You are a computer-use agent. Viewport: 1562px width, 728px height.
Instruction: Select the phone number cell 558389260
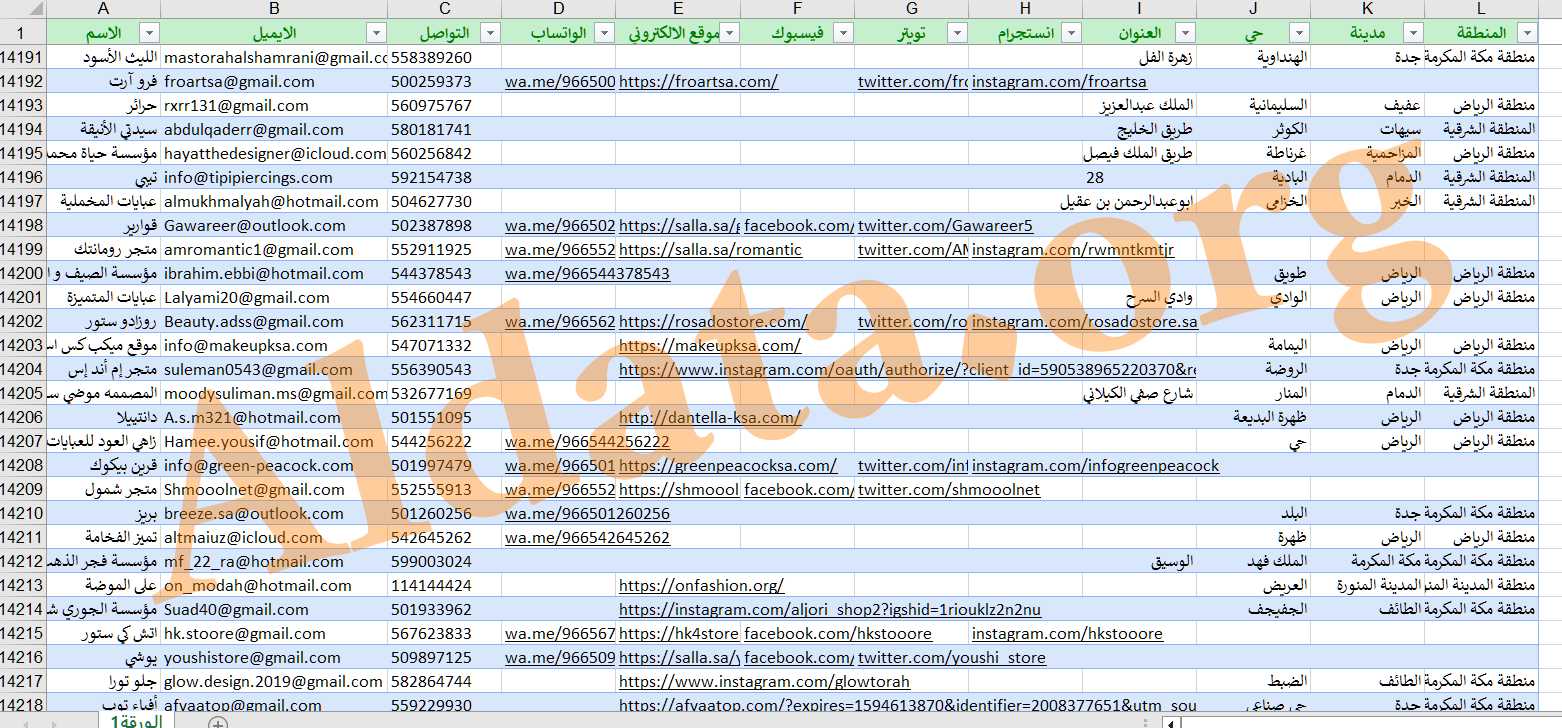(445, 57)
